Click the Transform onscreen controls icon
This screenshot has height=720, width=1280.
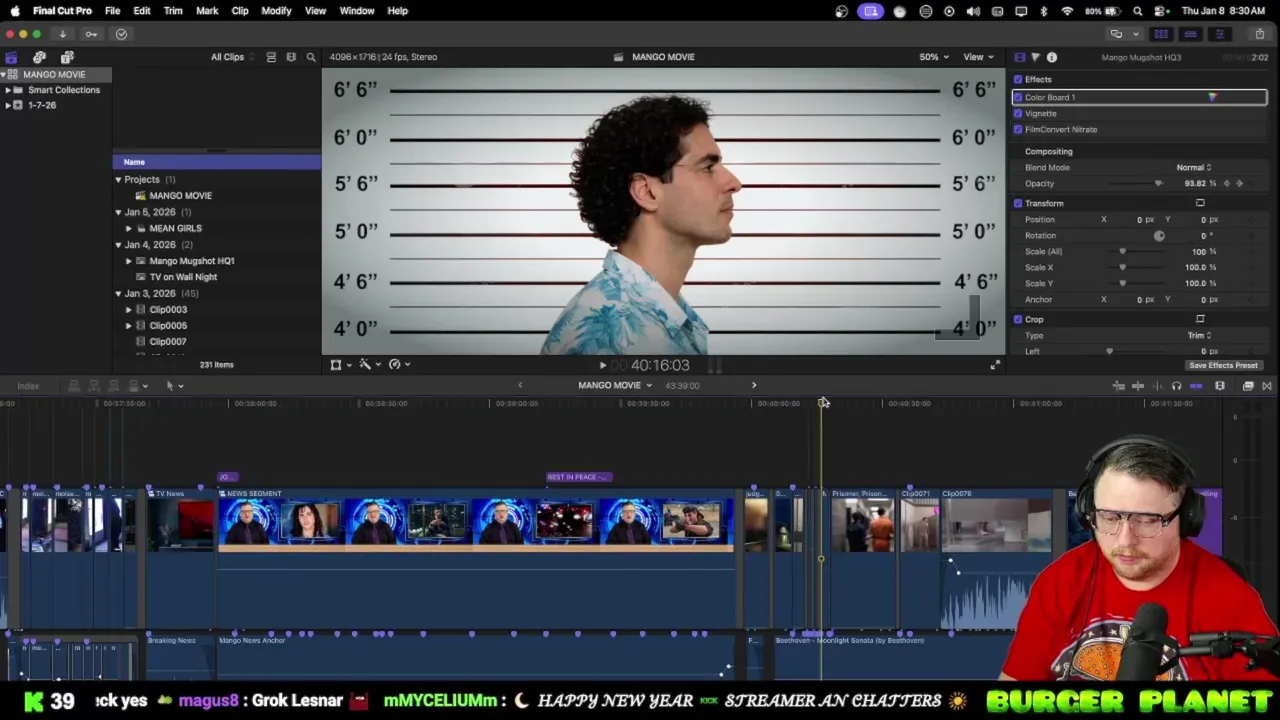pyautogui.click(x=1200, y=203)
